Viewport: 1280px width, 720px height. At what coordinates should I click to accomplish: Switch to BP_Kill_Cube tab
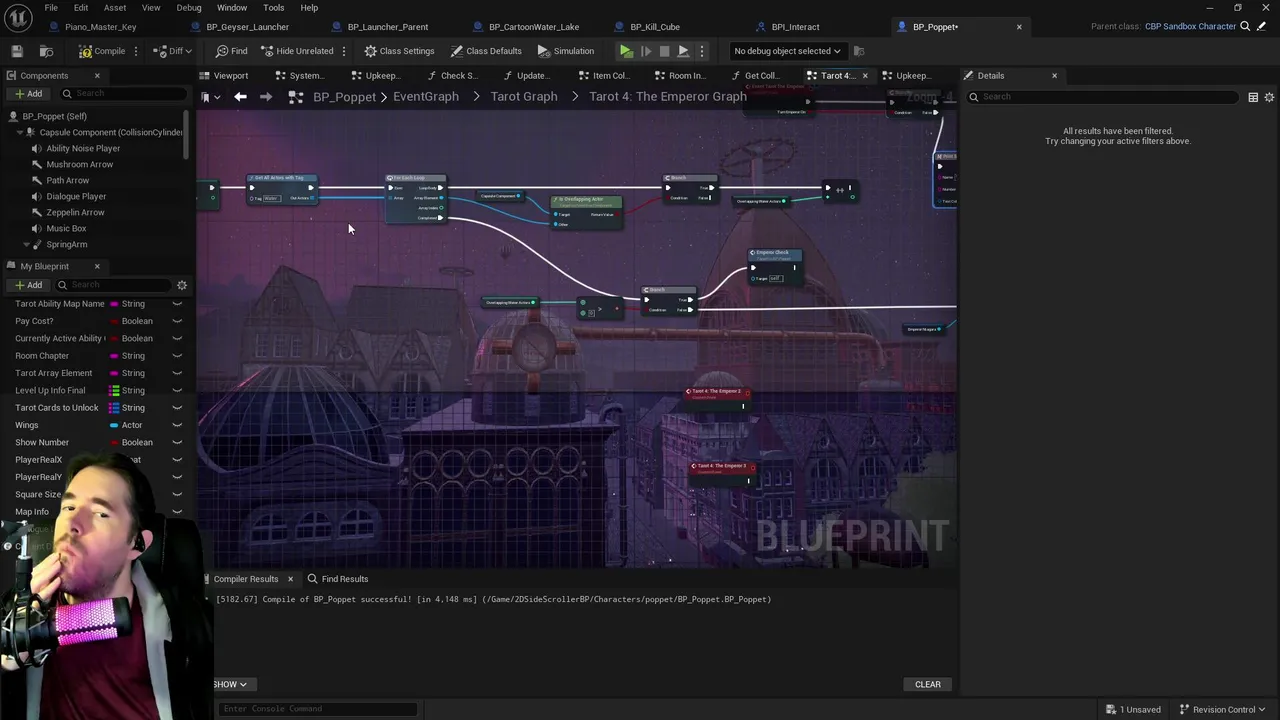tap(655, 27)
